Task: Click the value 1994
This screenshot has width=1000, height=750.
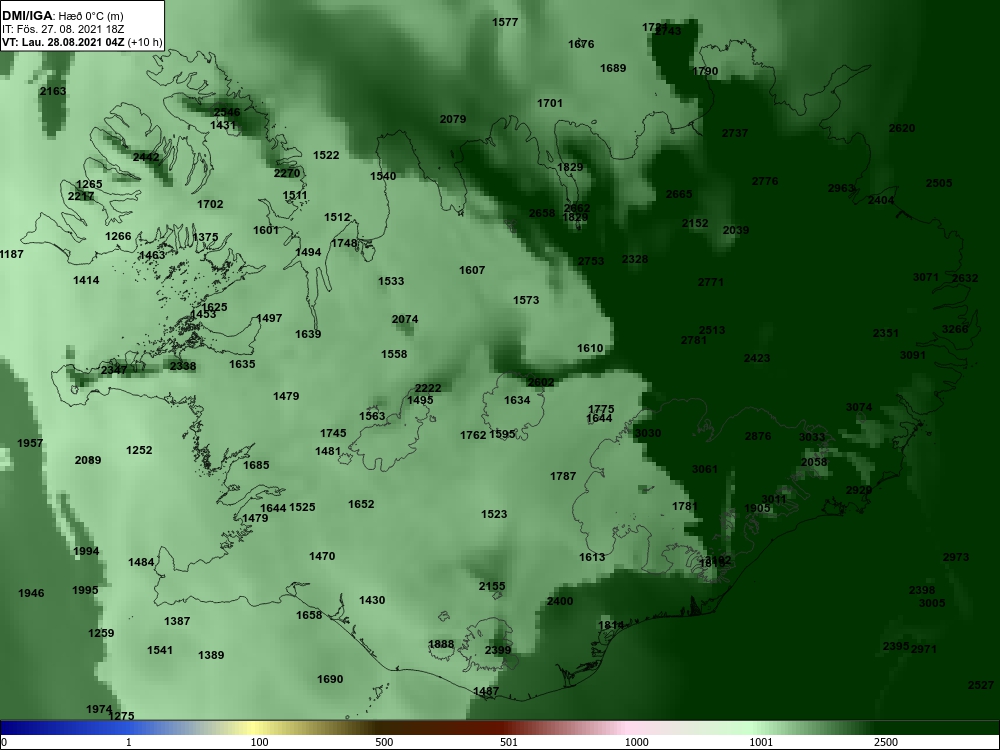Action: [x=86, y=552]
